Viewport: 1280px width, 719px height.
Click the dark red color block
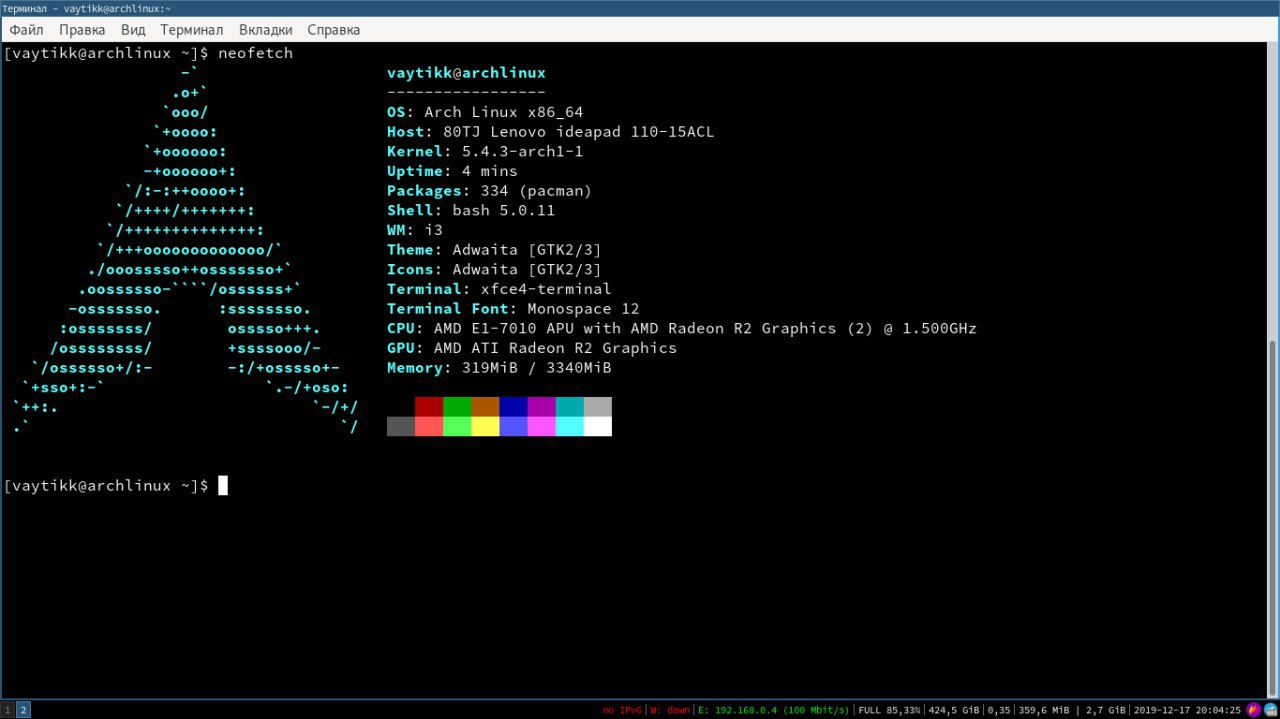[429, 407]
